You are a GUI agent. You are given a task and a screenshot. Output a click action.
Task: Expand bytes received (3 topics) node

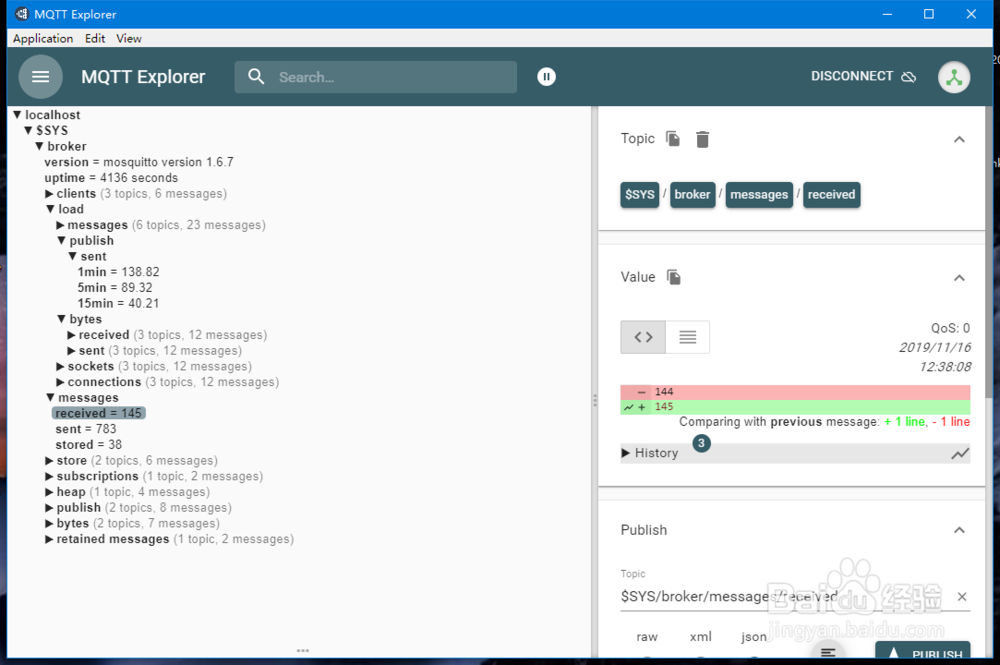(71, 335)
